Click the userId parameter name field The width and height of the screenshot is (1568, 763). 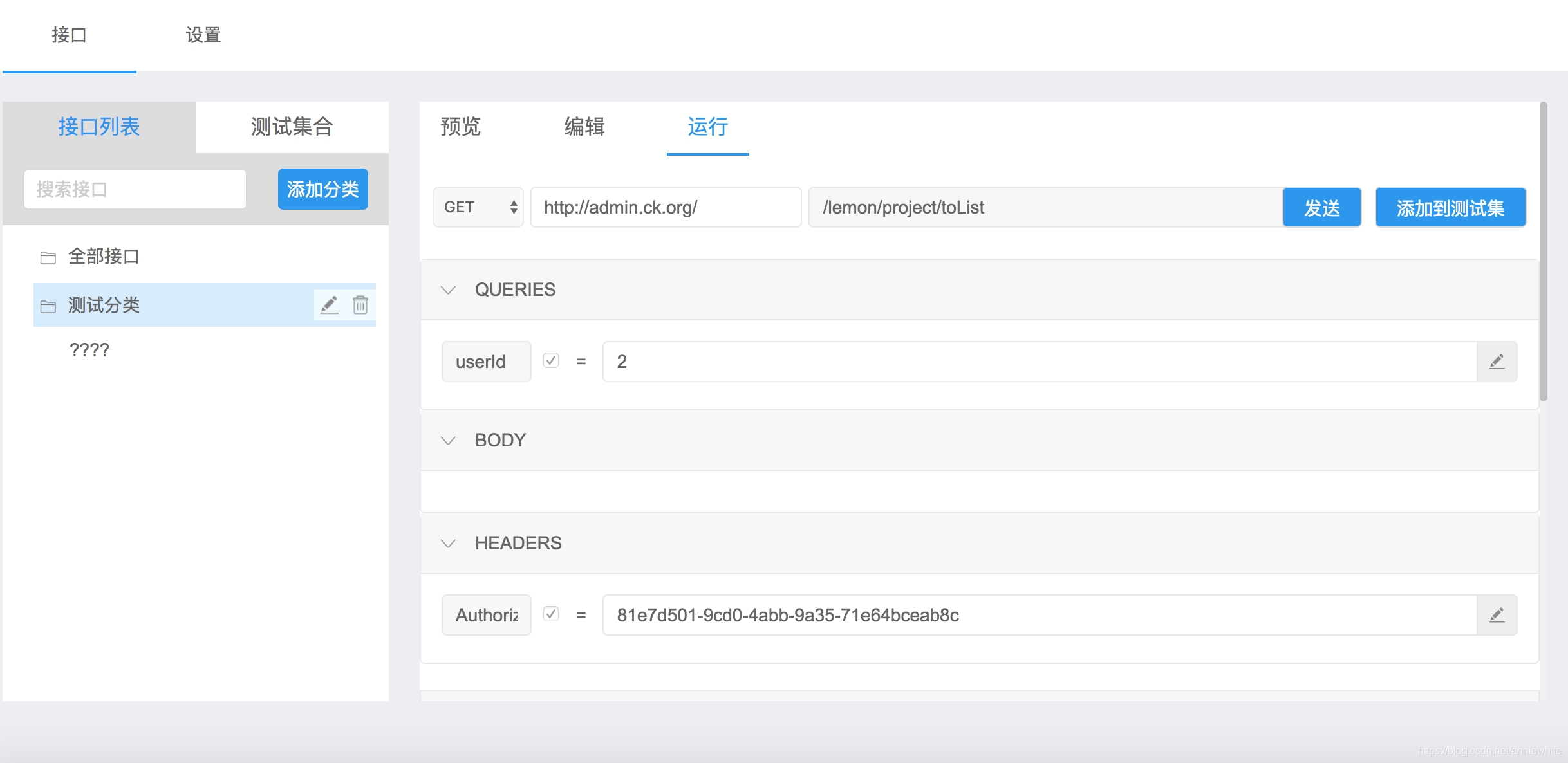(487, 362)
